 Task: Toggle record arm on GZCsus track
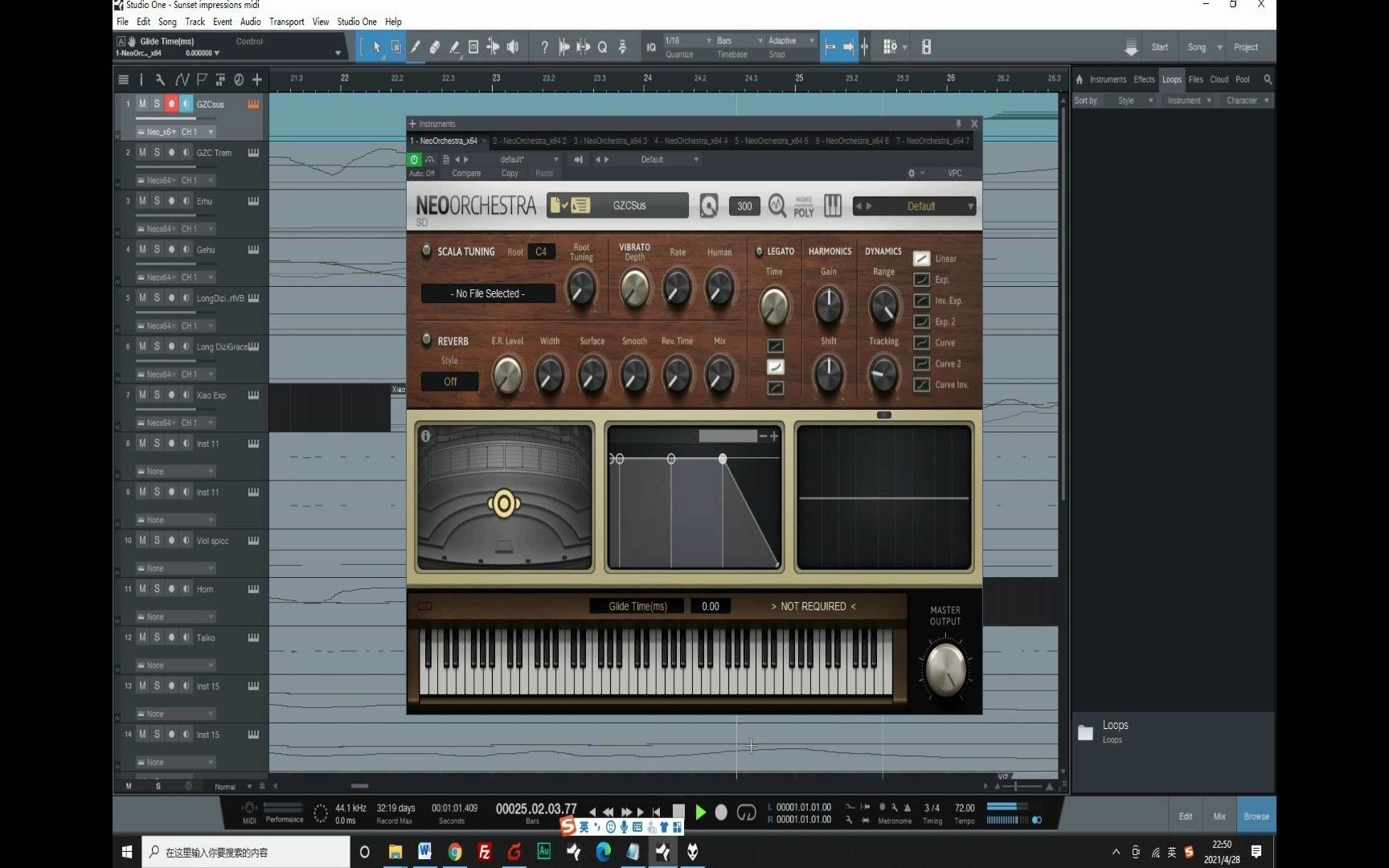coord(171,104)
